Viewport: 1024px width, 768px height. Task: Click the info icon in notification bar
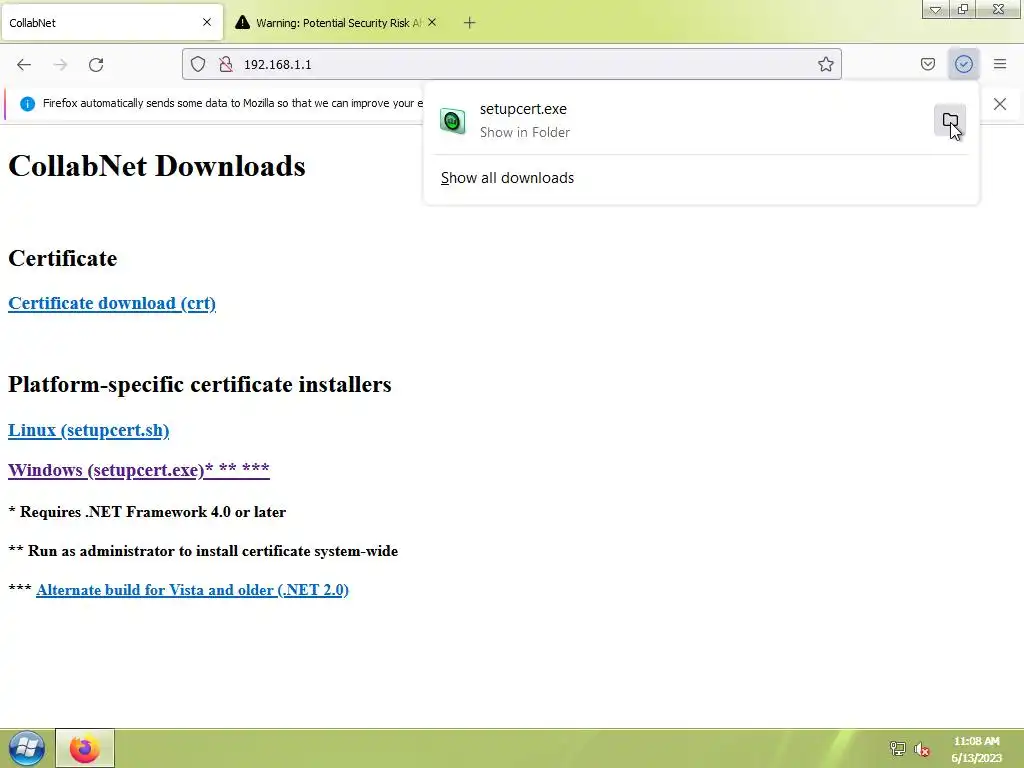click(27, 104)
